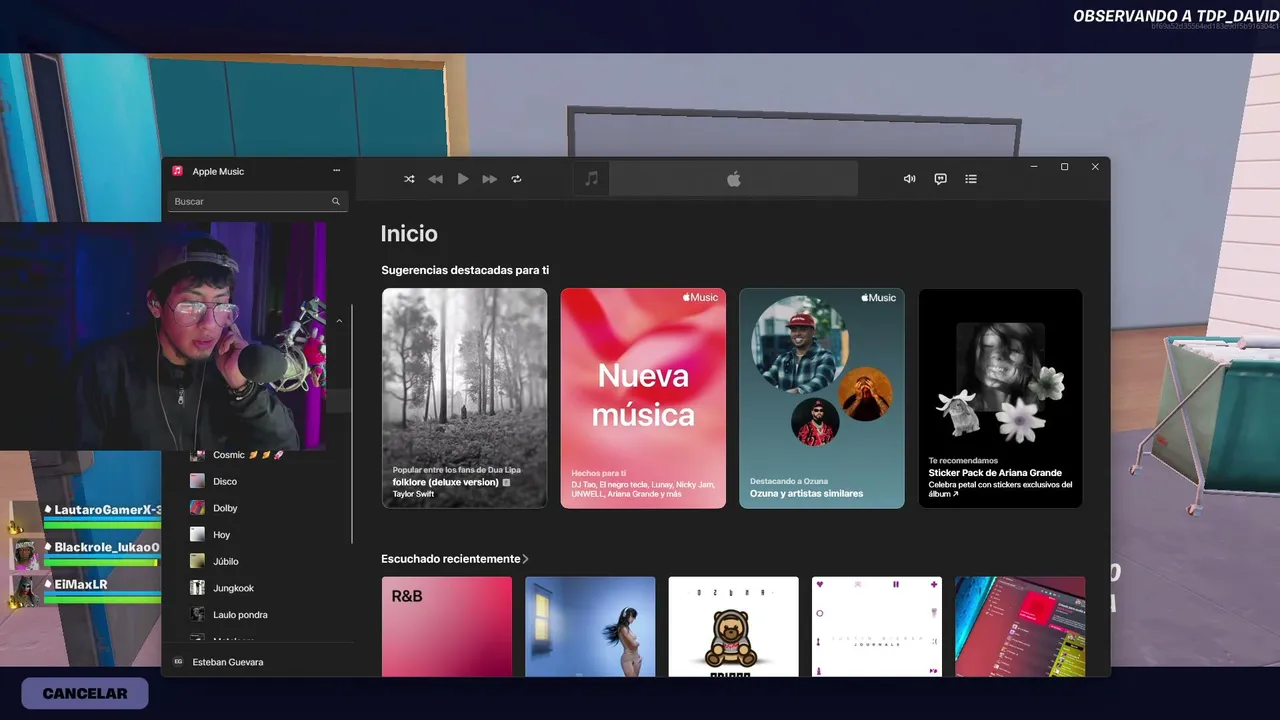
Task: Click the Dolby playlist cover icon
Action: click(198, 508)
